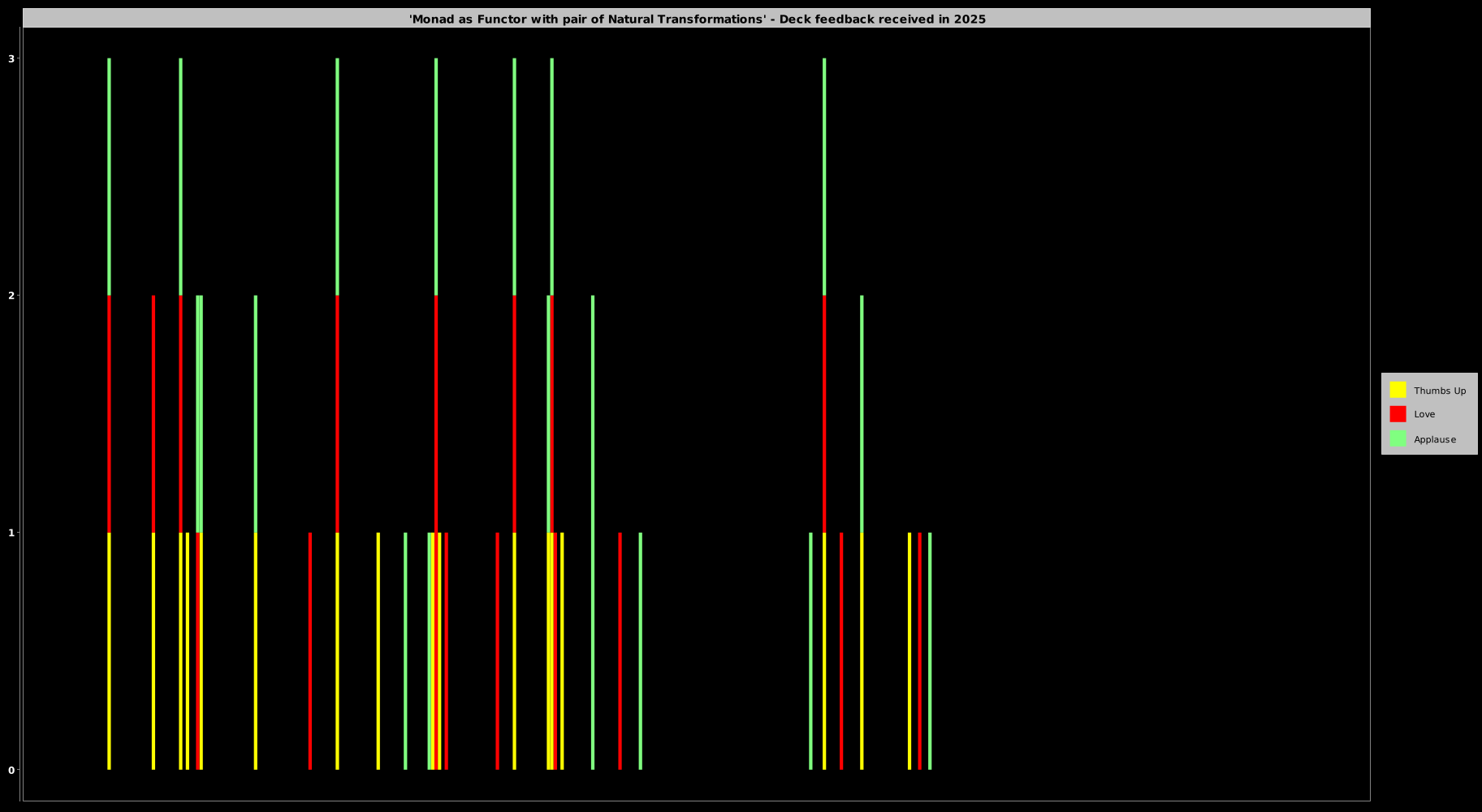
Task: Click the y-axis tick label 2
Action: pos(11,296)
